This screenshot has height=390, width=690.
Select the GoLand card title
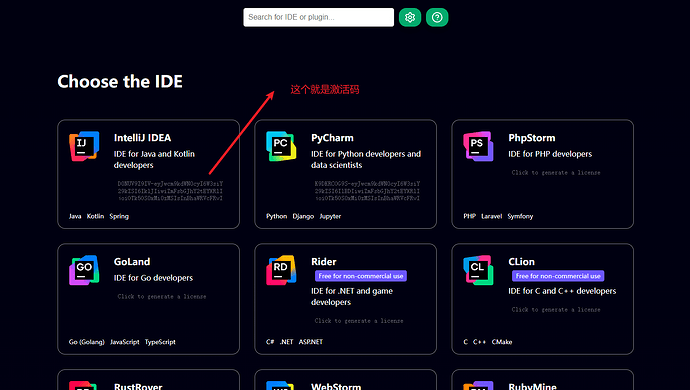point(132,261)
